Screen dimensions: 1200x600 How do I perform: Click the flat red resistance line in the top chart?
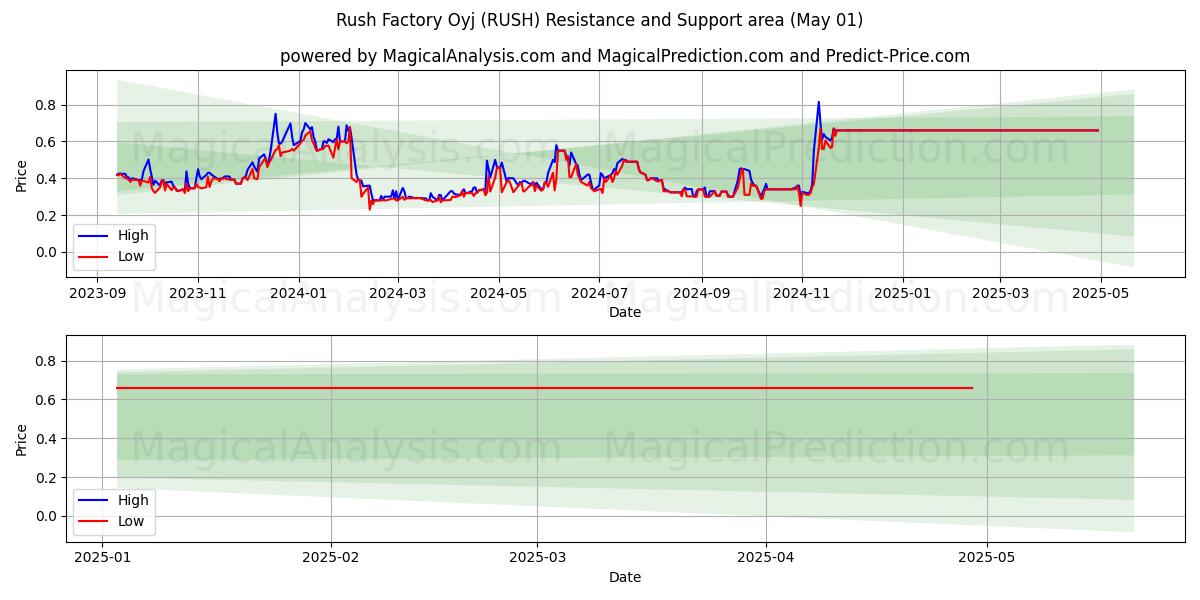click(966, 130)
